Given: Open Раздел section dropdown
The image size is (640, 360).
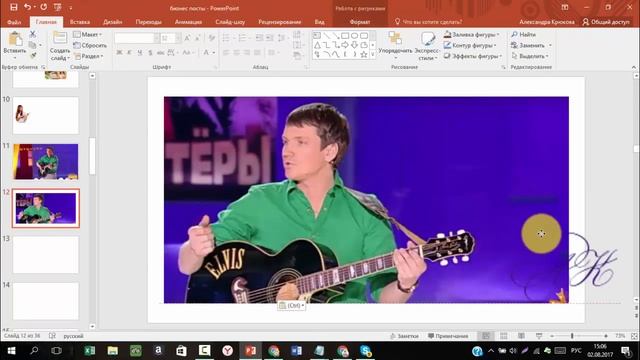Looking at the screenshot, I should (89, 56).
